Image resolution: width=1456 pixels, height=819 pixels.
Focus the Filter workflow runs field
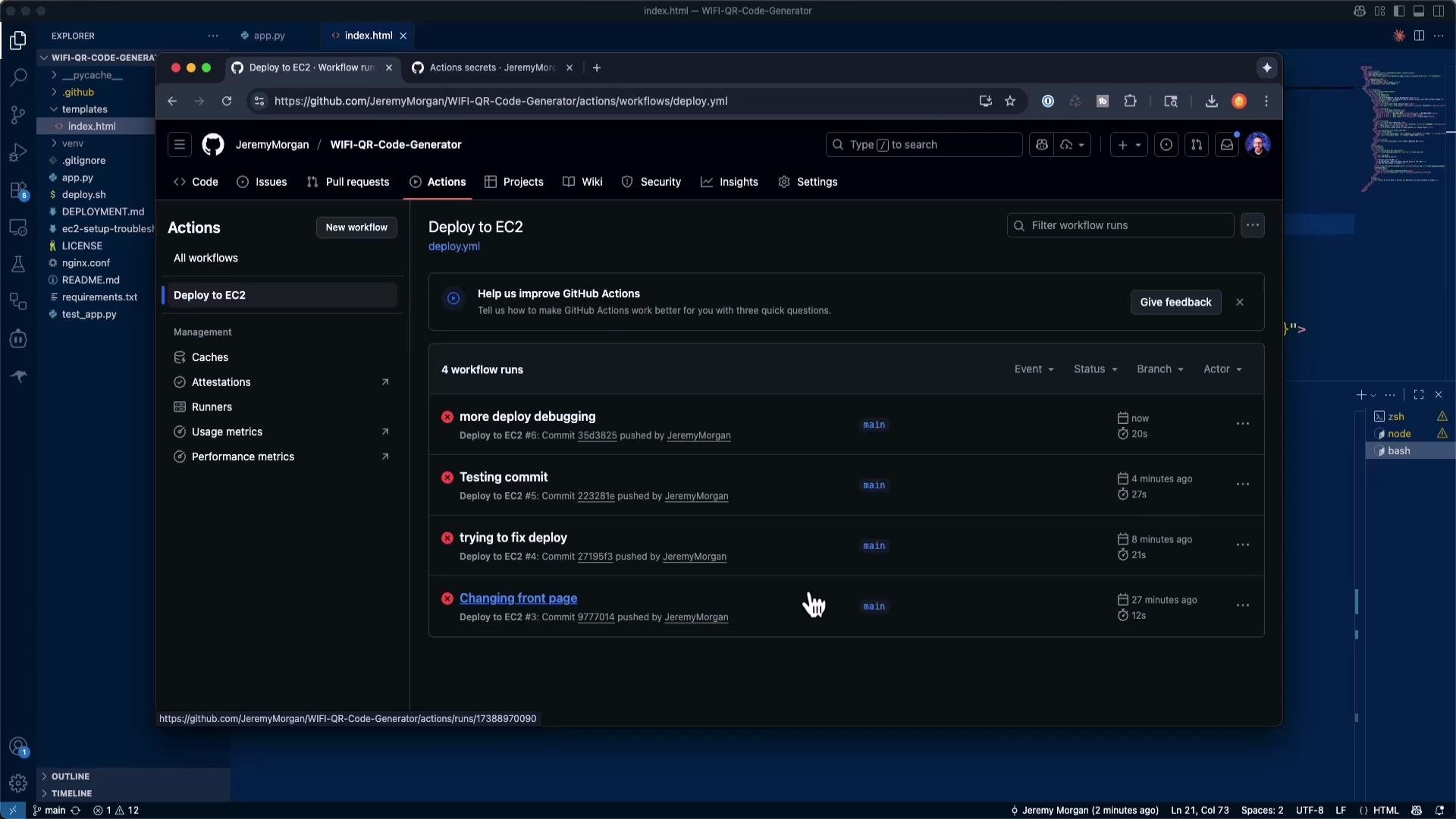[x=1121, y=225]
